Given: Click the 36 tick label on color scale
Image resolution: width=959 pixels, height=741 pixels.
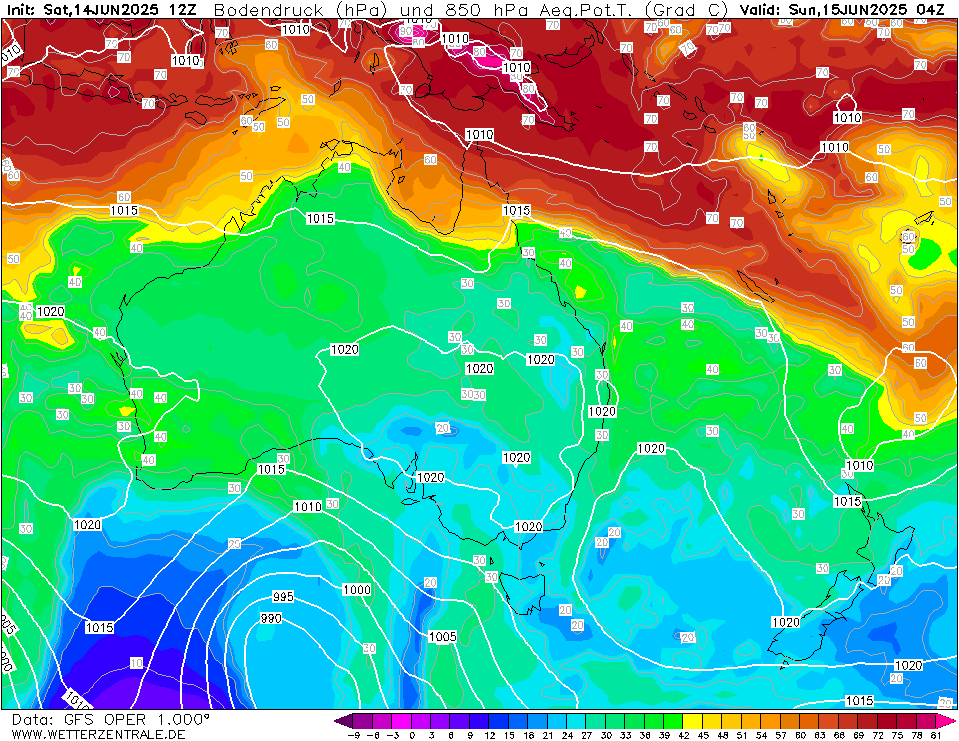Looking at the screenshot, I should [x=645, y=735].
